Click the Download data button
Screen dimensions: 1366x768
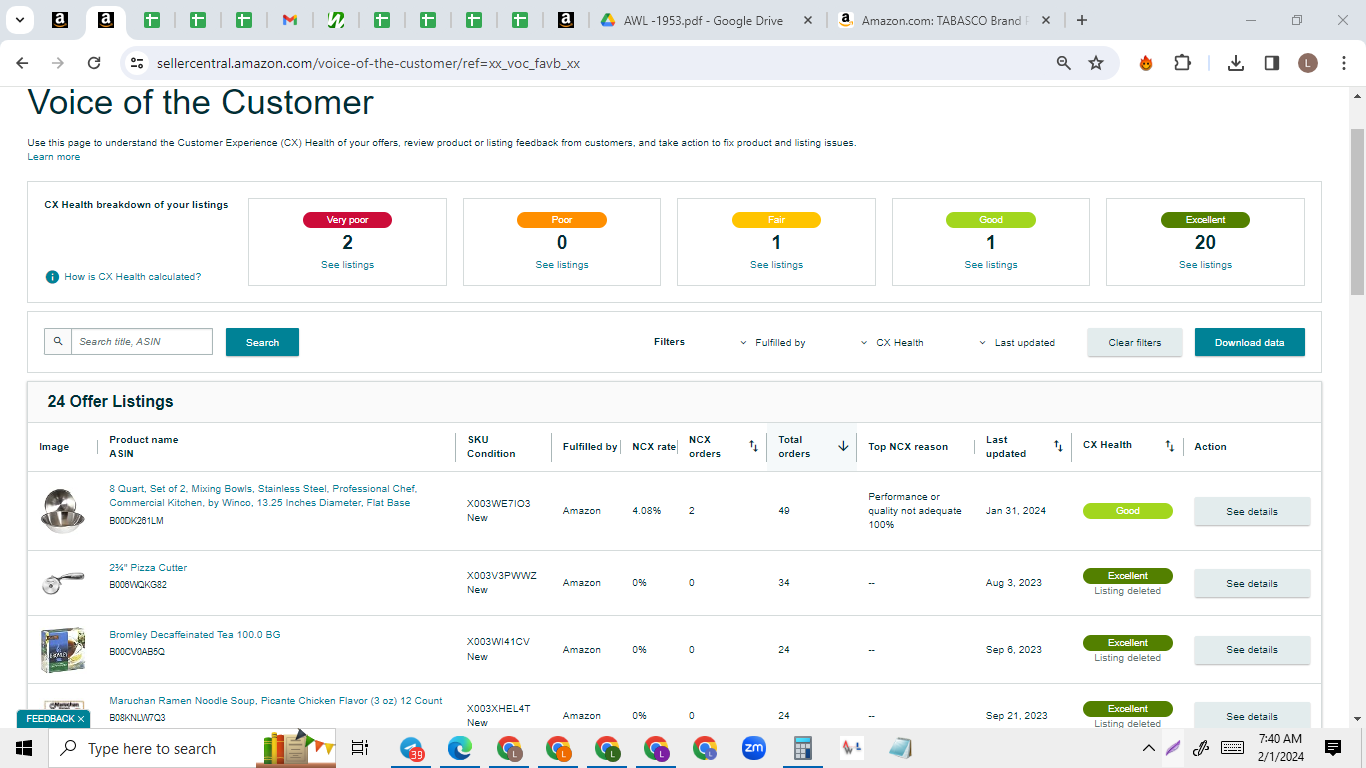(1250, 342)
